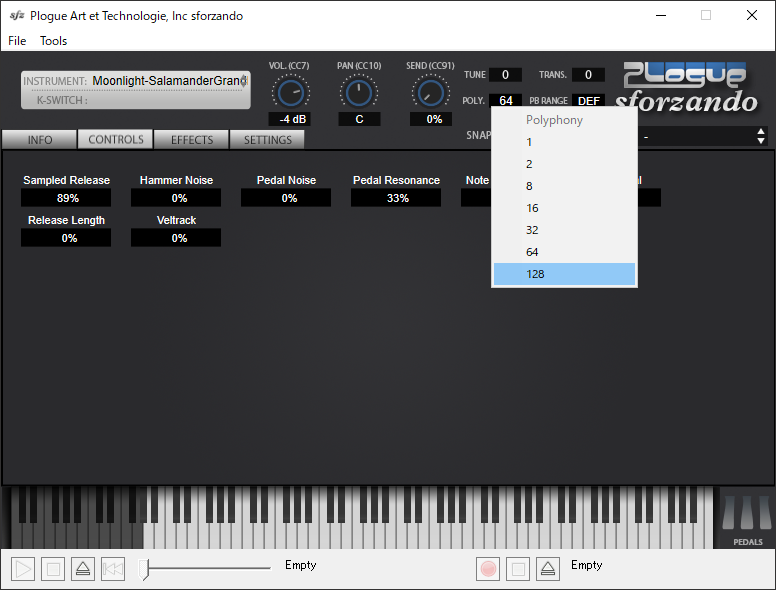The image size is (776, 590).
Task: Switch to the EFFECTS tab
Action: tap(192, 140)
